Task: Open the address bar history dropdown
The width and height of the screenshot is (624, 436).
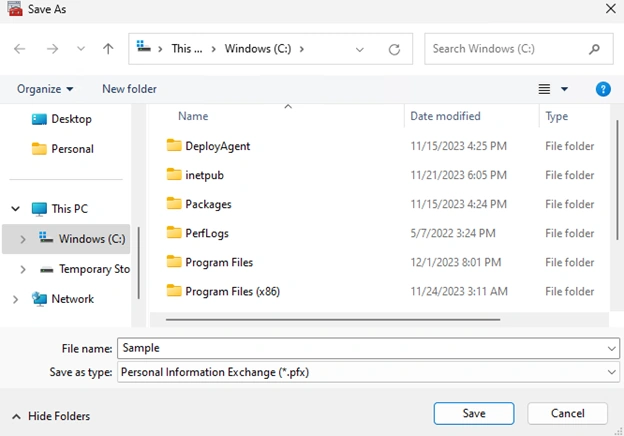Action: (360, 50)
